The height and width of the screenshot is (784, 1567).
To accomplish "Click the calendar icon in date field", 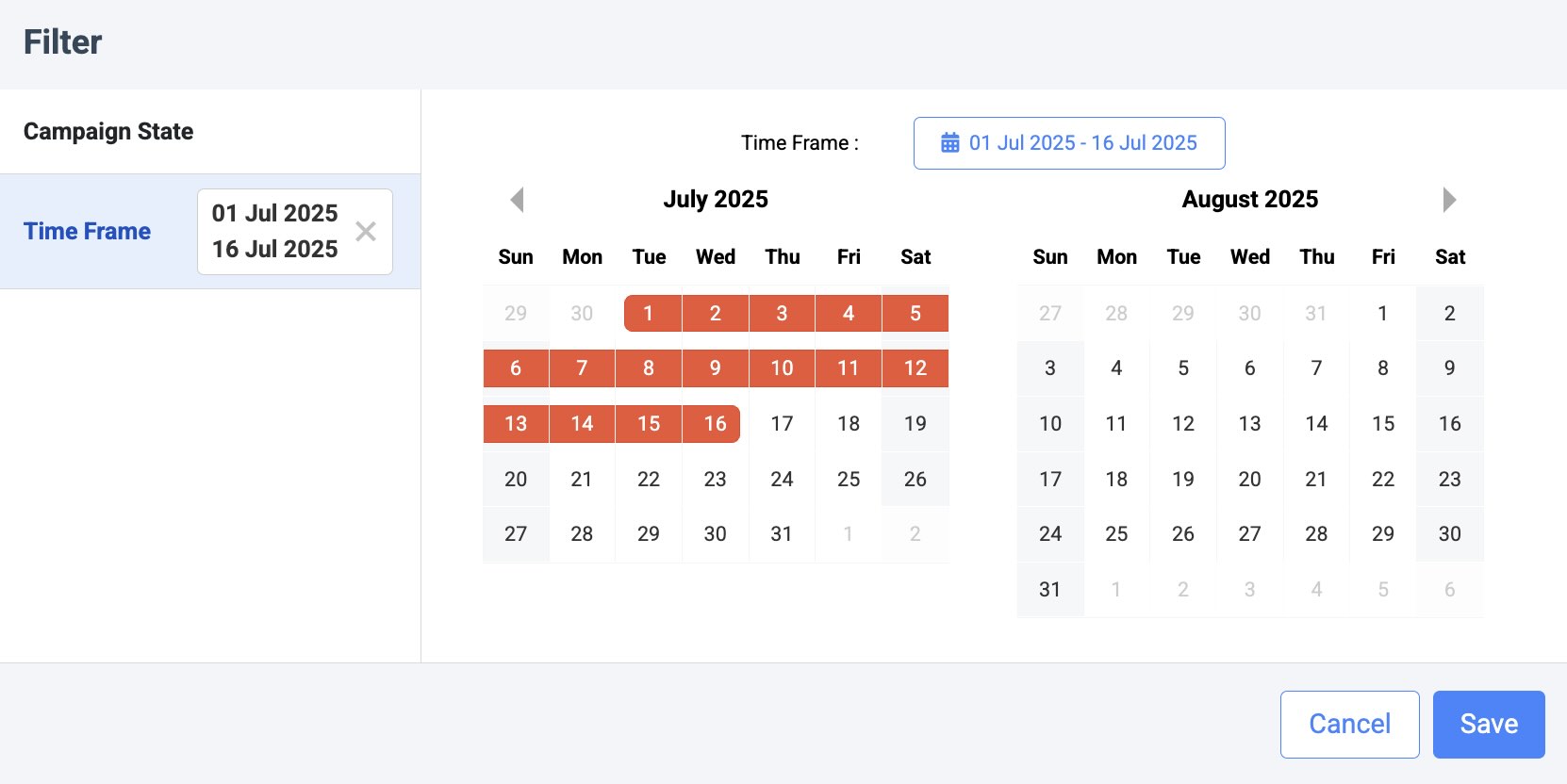I will pos(950,143).
